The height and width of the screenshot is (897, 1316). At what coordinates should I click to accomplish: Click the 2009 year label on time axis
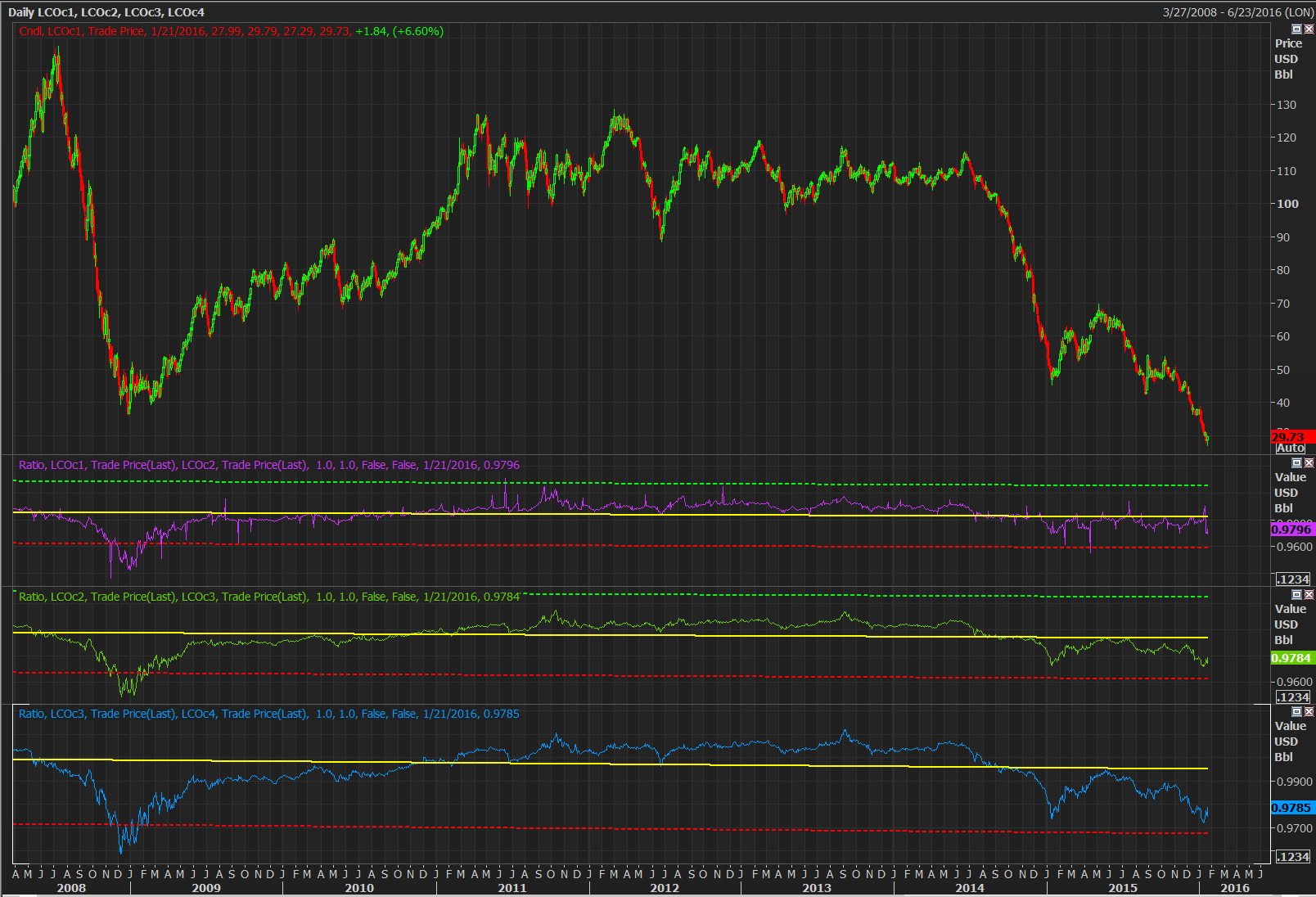click(x=206, y=888)
